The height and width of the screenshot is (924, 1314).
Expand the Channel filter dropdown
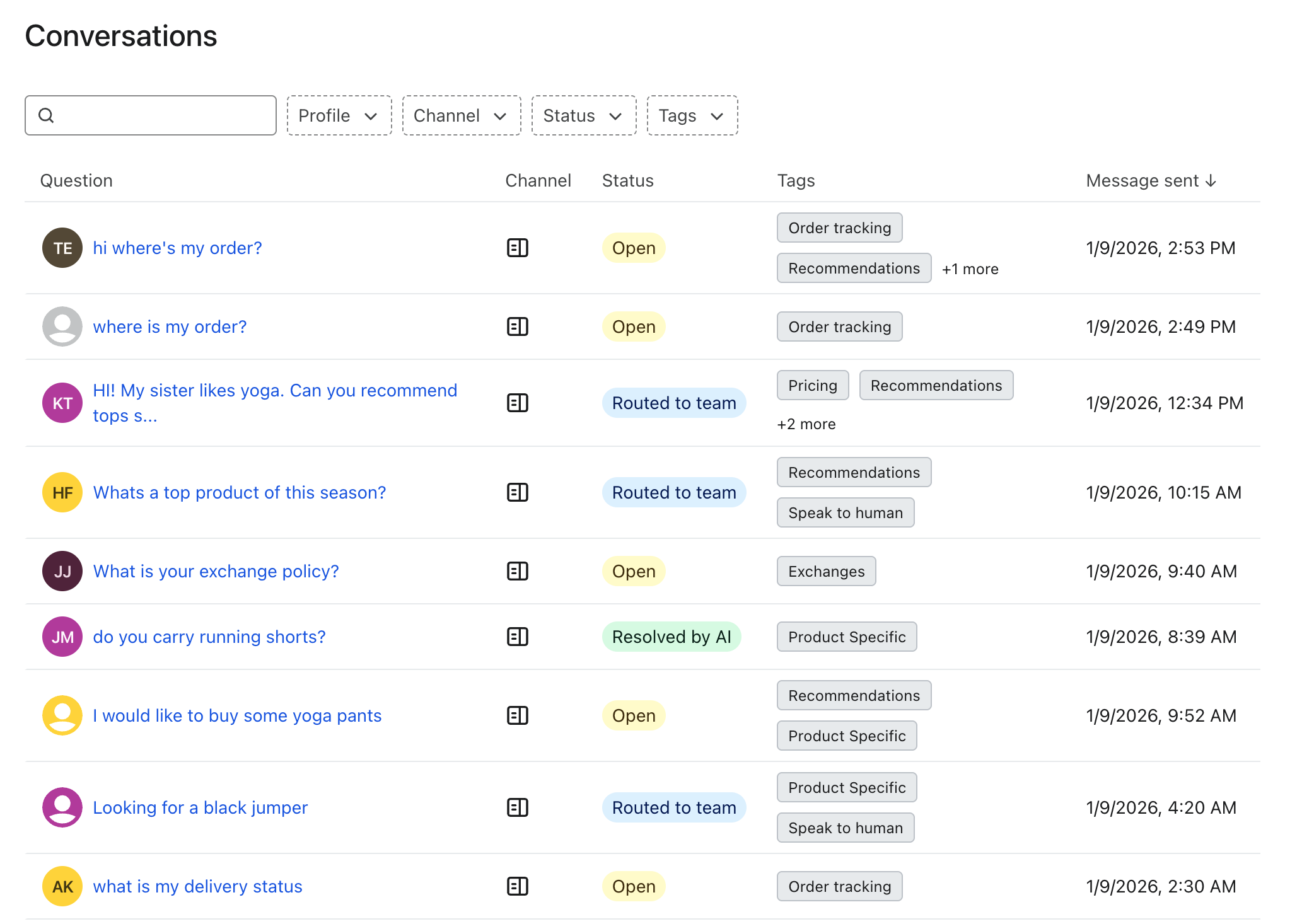(x=461, y=115)
